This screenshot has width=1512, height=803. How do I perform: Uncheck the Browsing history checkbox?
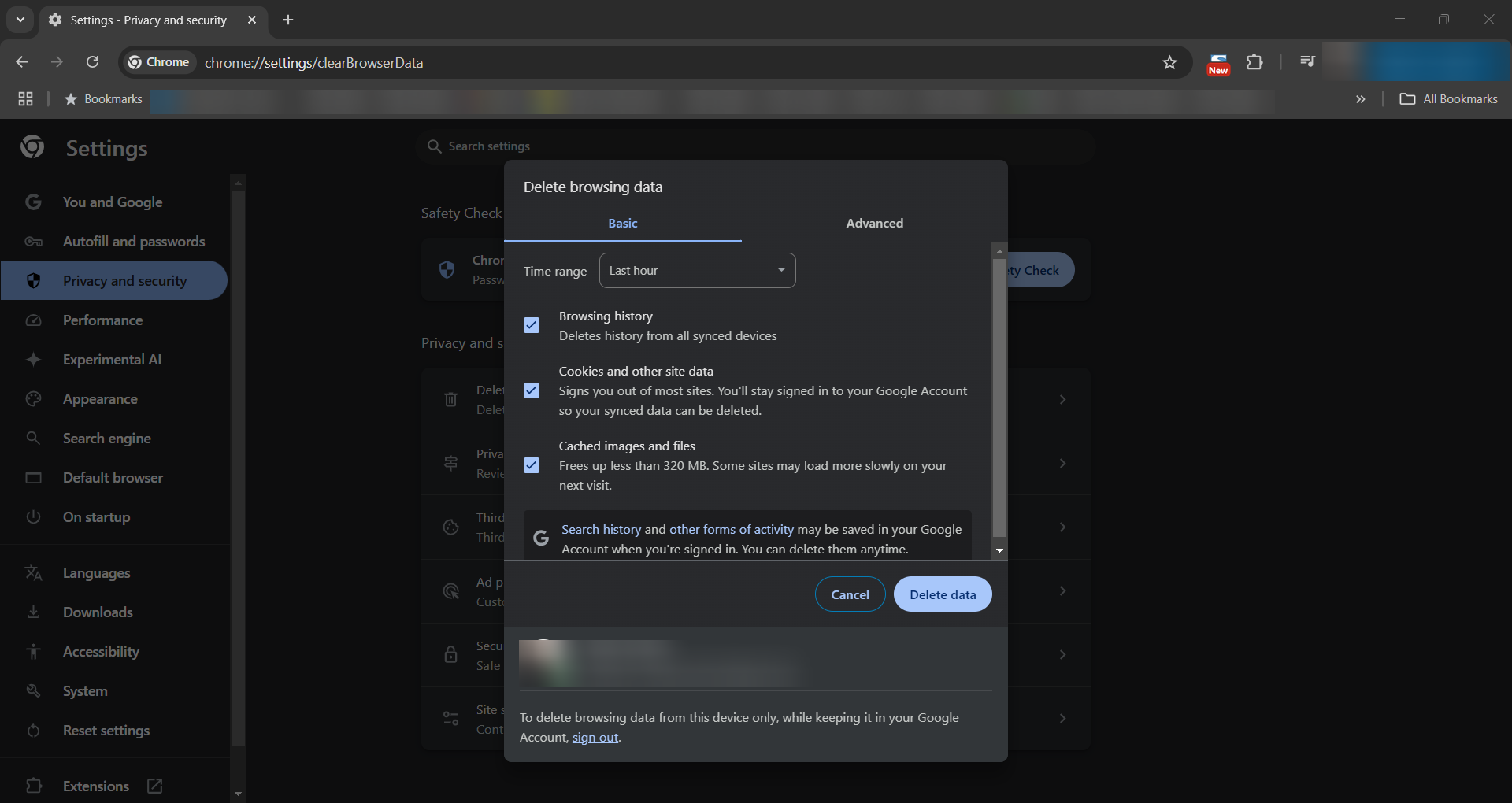[x=532, y=325]
